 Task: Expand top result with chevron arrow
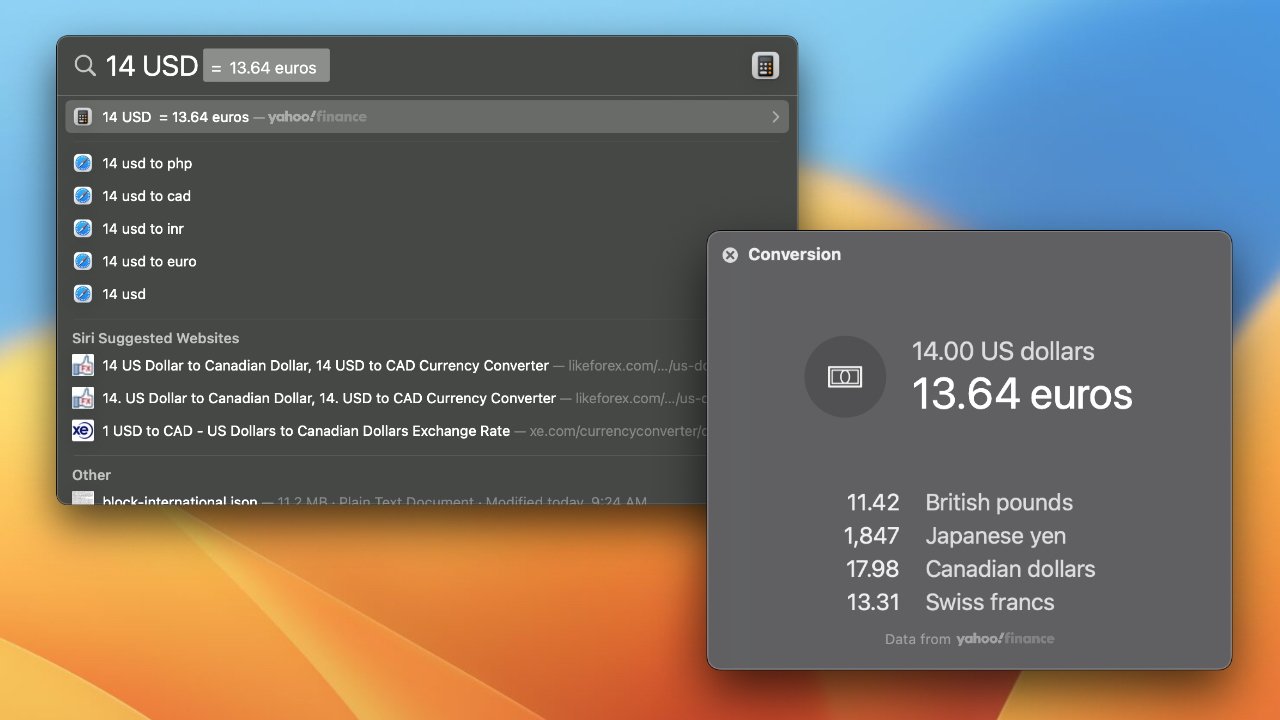click(x=775, y=117)
